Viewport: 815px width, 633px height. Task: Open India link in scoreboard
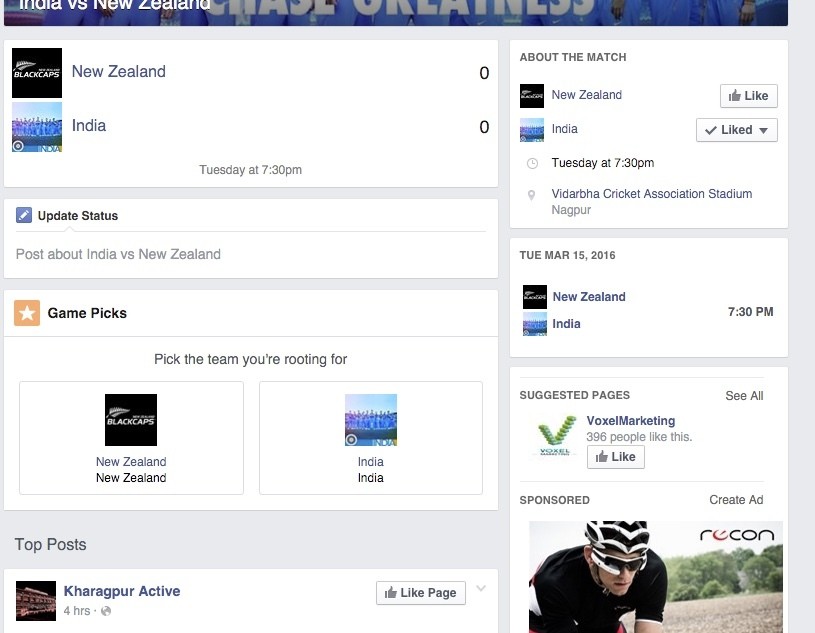pos(89,125)
